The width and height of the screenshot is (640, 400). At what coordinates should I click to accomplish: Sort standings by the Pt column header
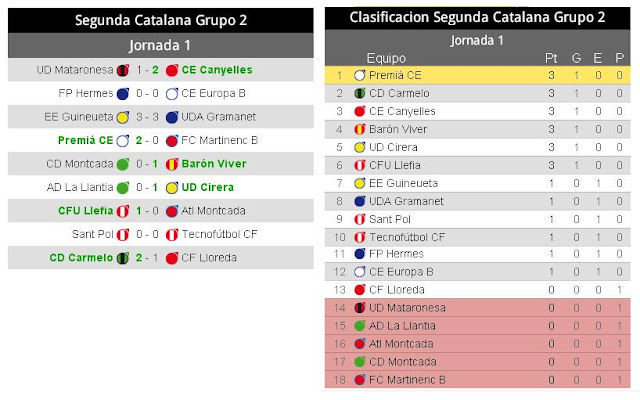pyautogui.click(x=551, y=57)
